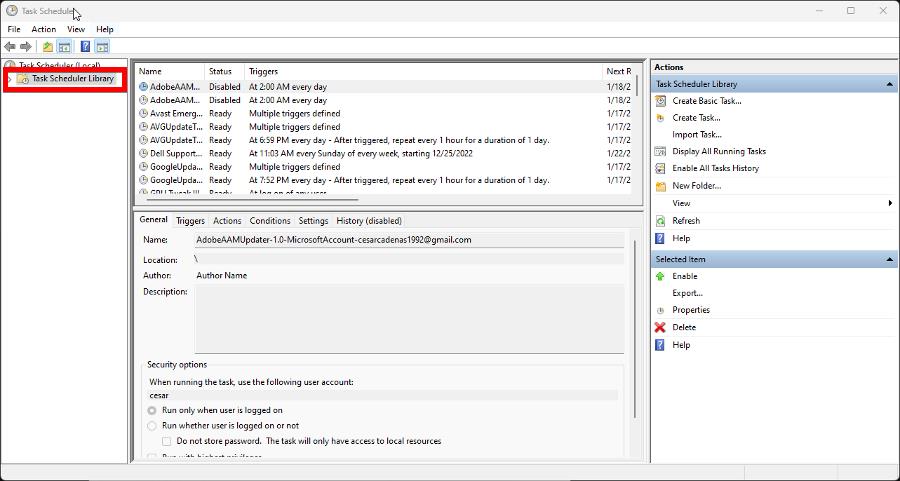Image resolution: width=900 pixels, height=481 pixels.
Task: Click Create Basic Task... link
Action: click(707, 101)
